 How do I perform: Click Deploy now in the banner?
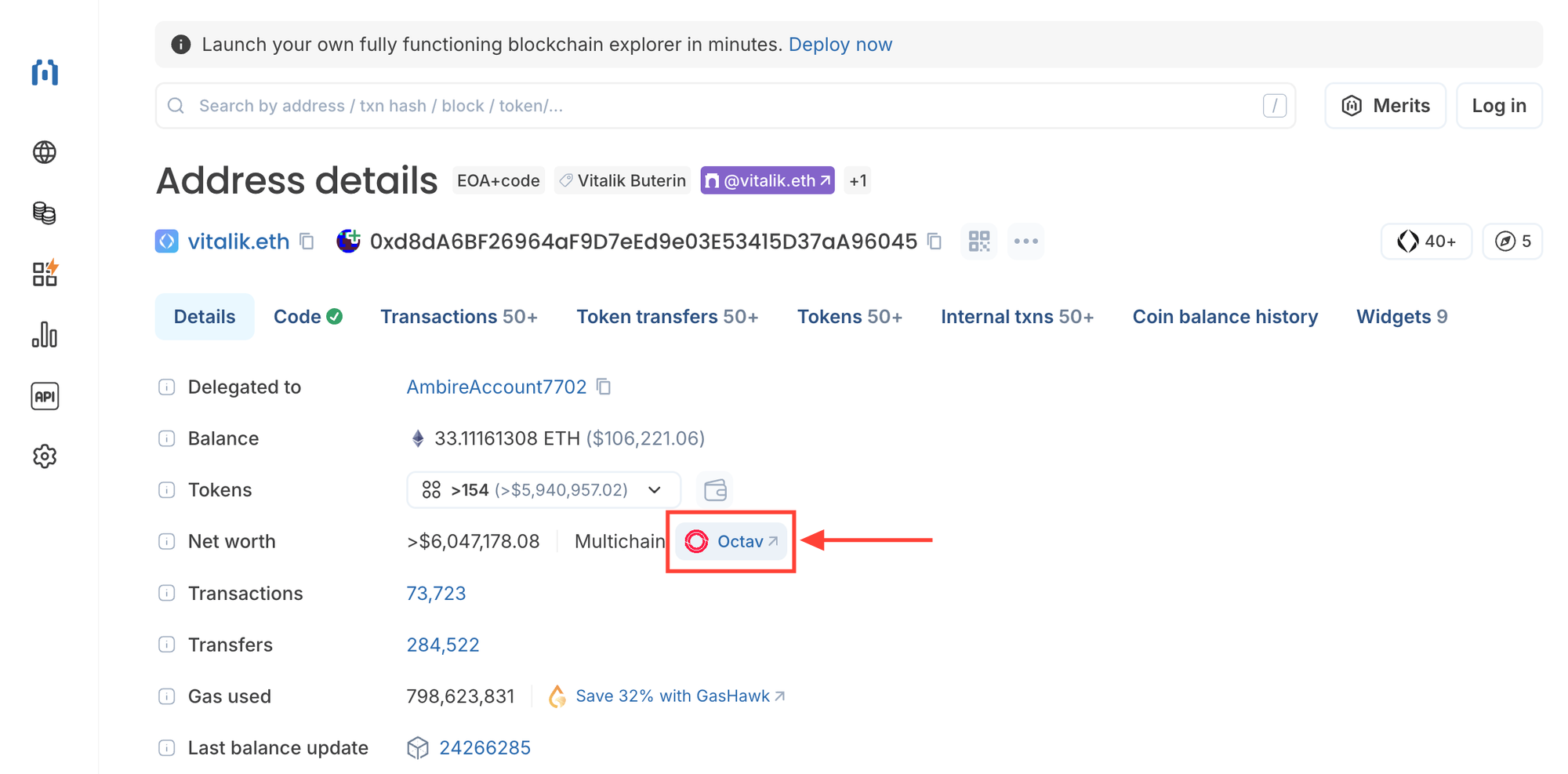[840, 44]
